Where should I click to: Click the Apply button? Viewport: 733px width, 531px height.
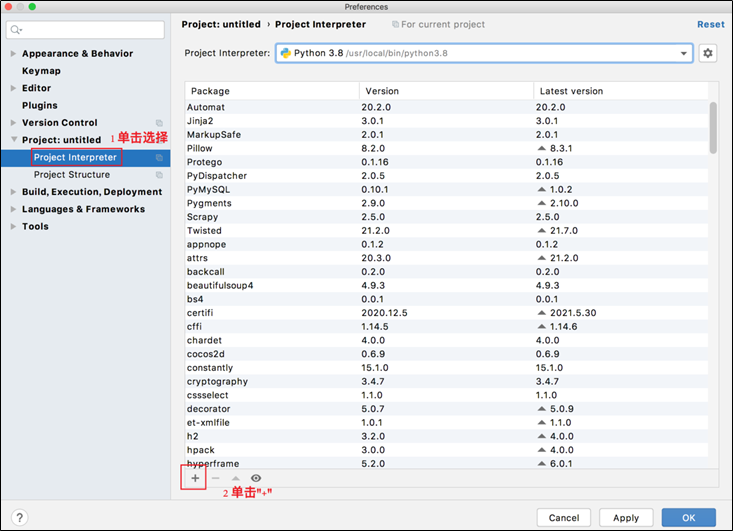pos(626,517)
